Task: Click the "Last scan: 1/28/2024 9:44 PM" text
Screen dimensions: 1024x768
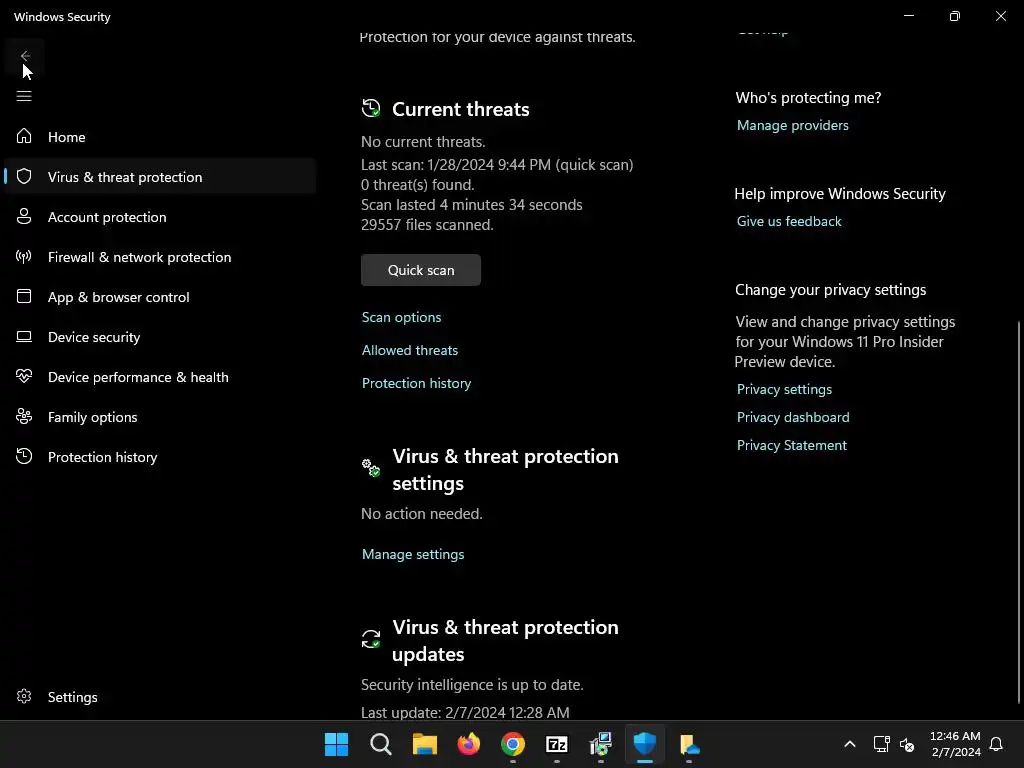Action: (456, 165)
